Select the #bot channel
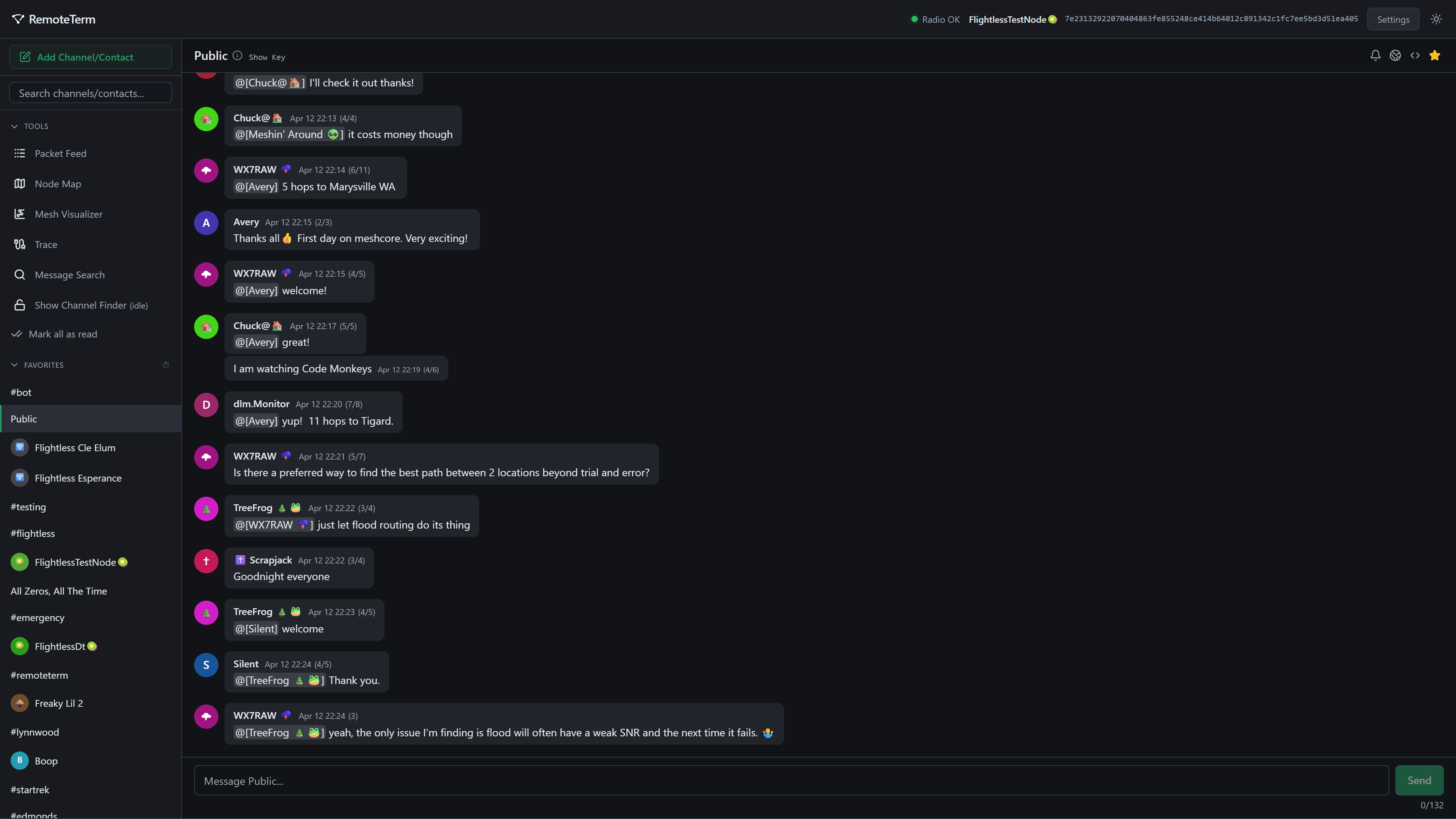Viewport: 1456px width, 819px height. (21, 392)
